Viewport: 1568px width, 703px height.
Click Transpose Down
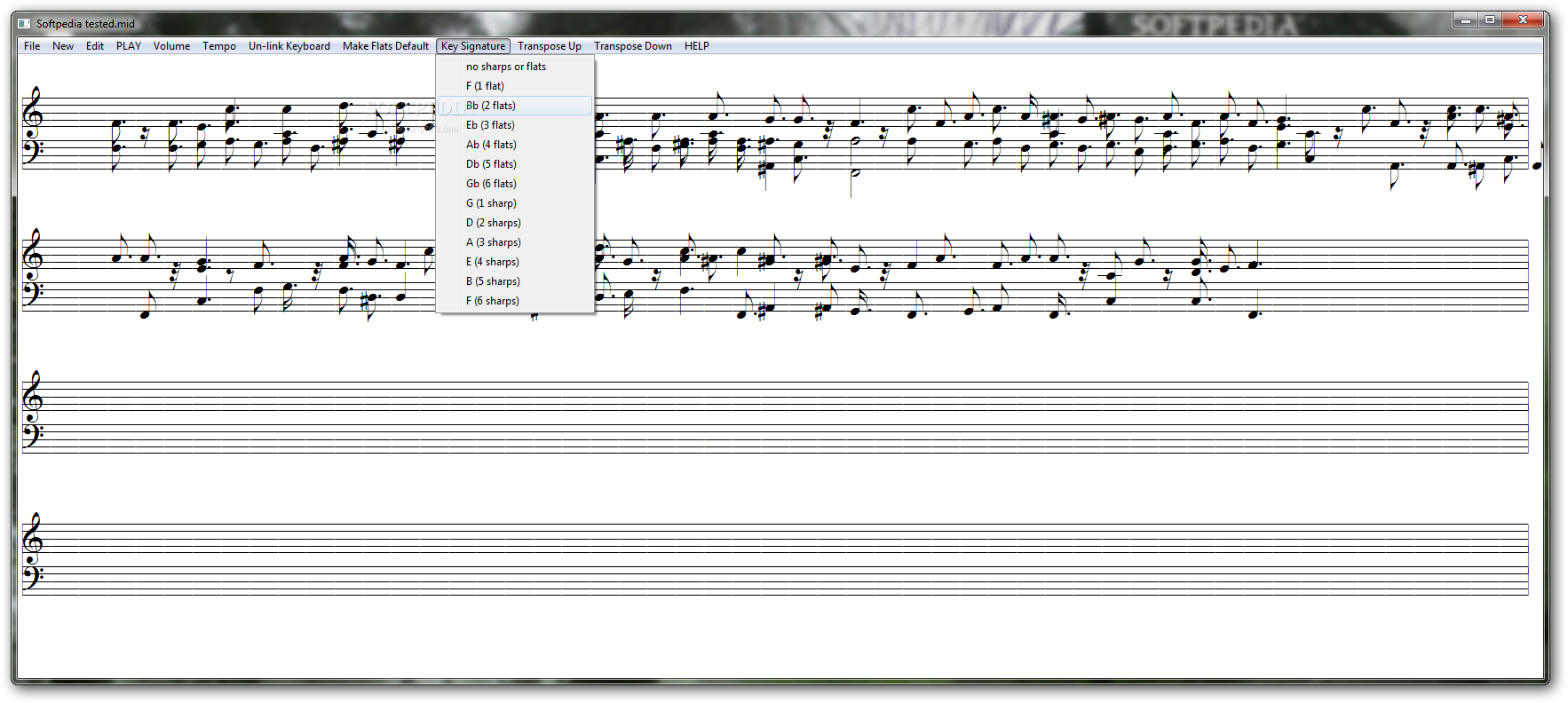(x=633, y=46)
